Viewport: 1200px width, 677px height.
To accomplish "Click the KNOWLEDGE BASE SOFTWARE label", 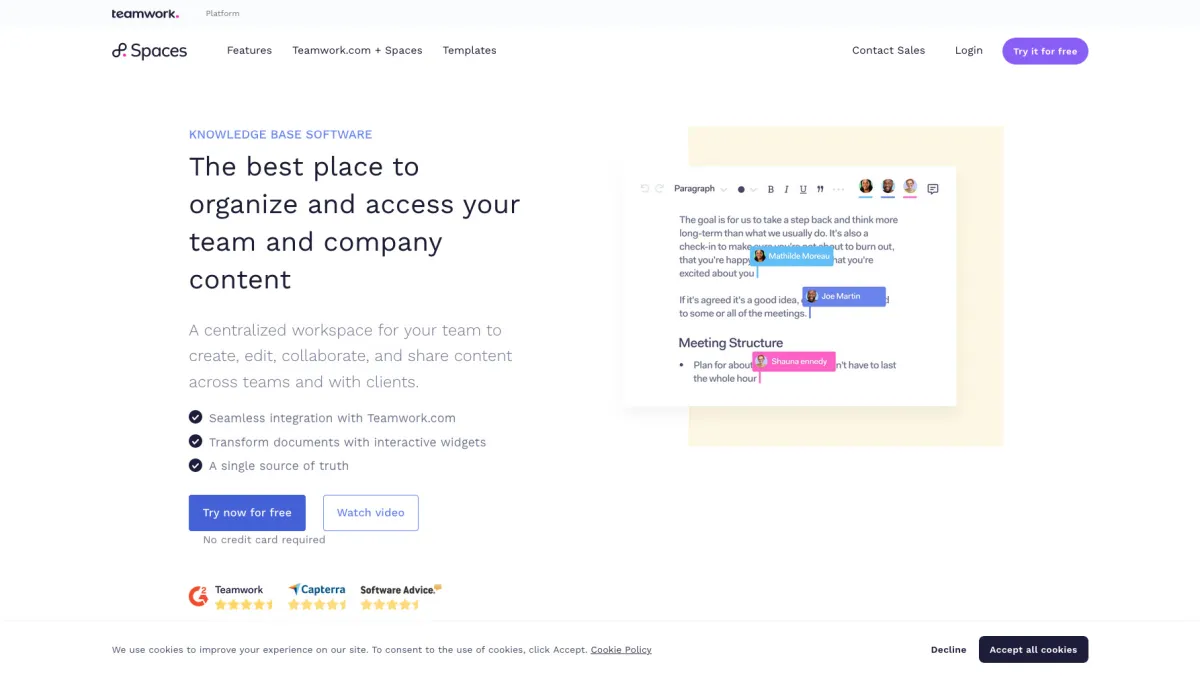I will (280, 134).
